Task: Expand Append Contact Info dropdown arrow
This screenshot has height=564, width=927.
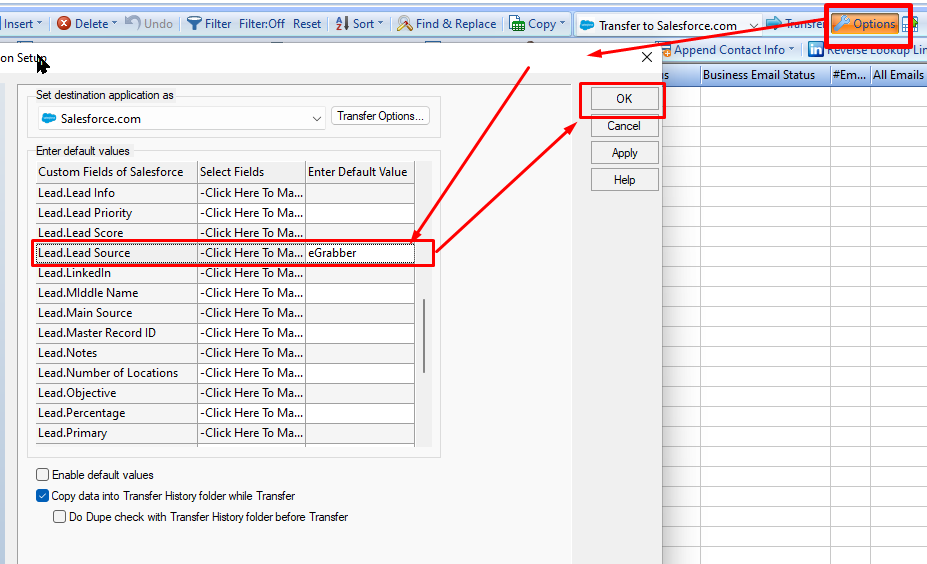Action: pyautogui.click(x=792, y=50)
